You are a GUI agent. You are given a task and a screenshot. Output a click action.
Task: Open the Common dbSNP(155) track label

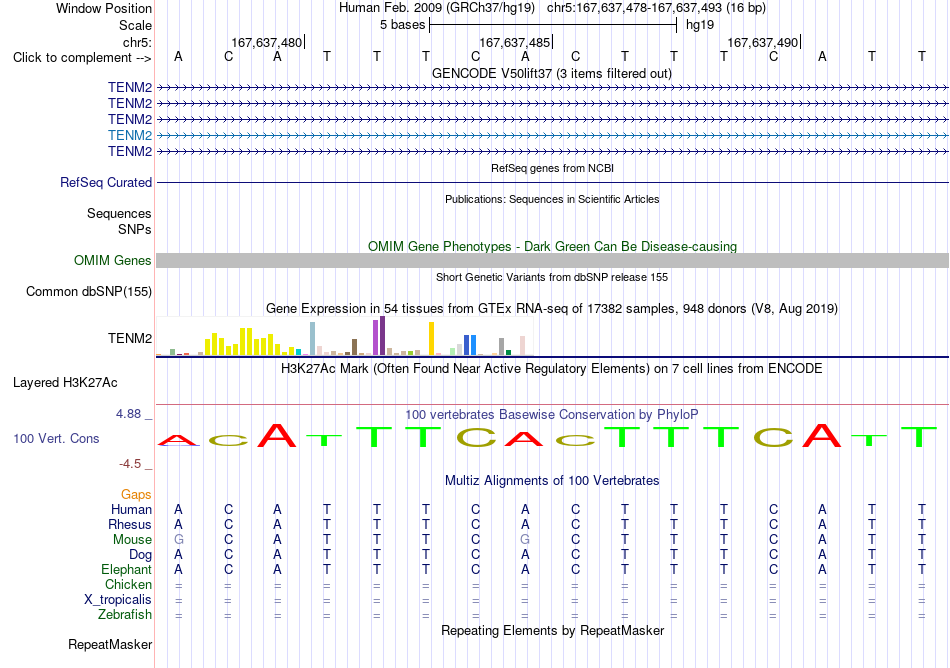pyautogui.click(x=89, y=291)
